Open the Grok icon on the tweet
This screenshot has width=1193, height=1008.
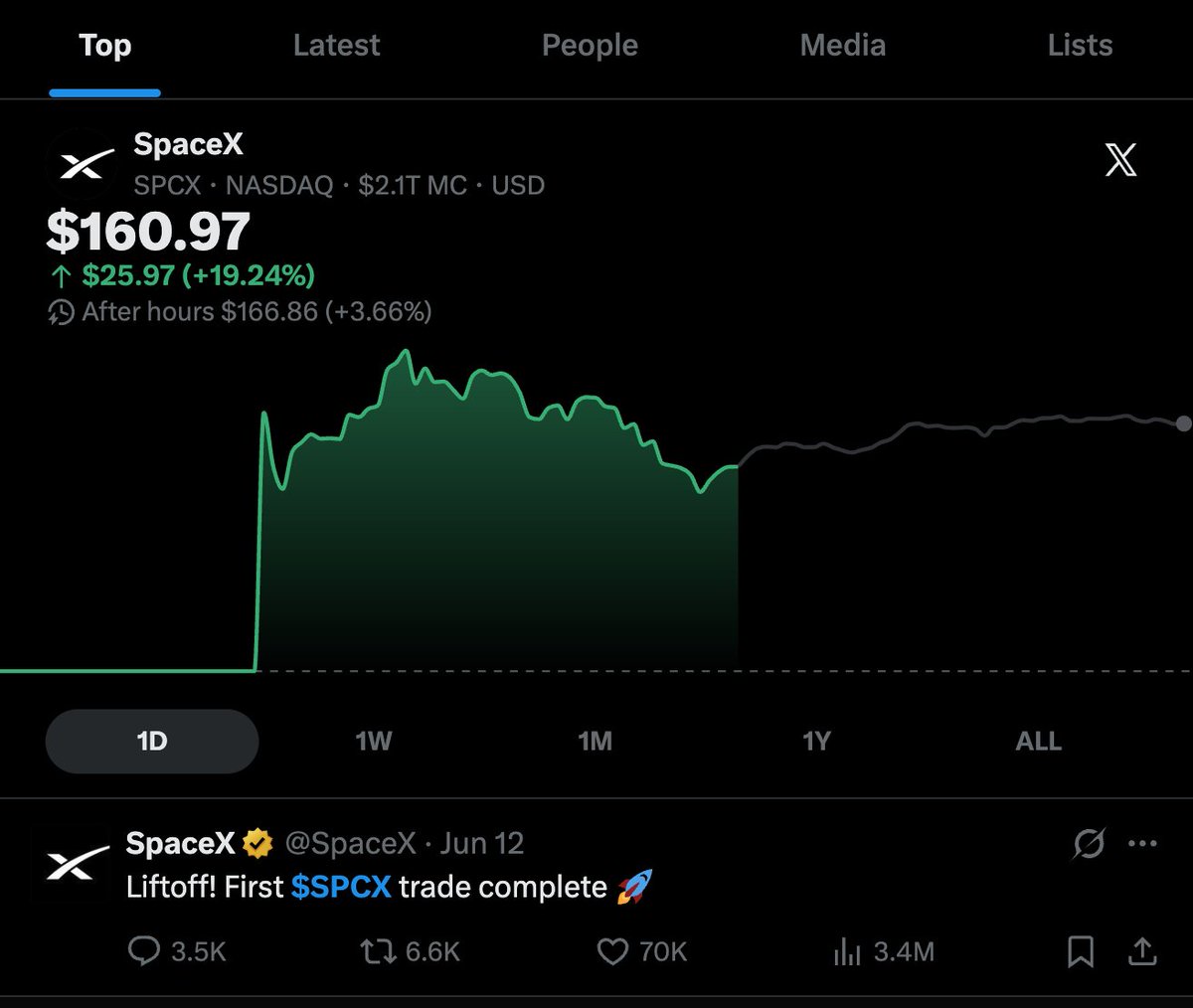coord(1089,844)
